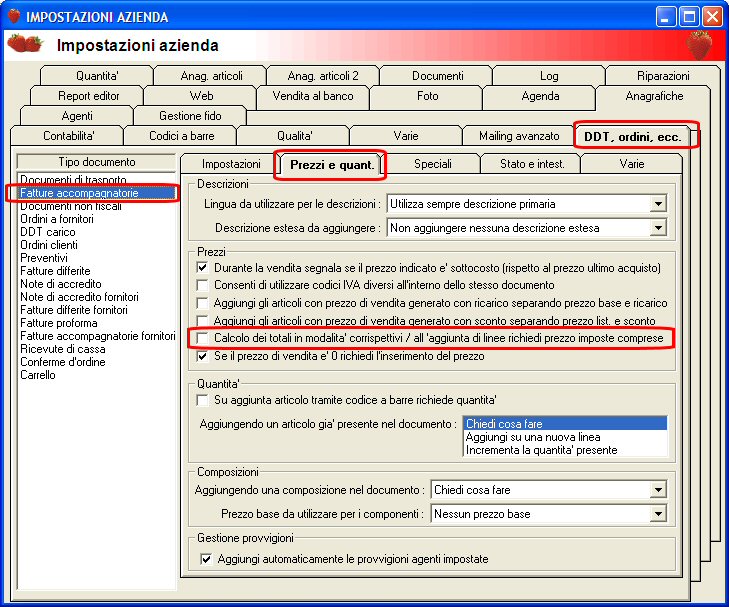
Task: Select 'Ricevute di cassa' document type
Action: coord(97,349)
